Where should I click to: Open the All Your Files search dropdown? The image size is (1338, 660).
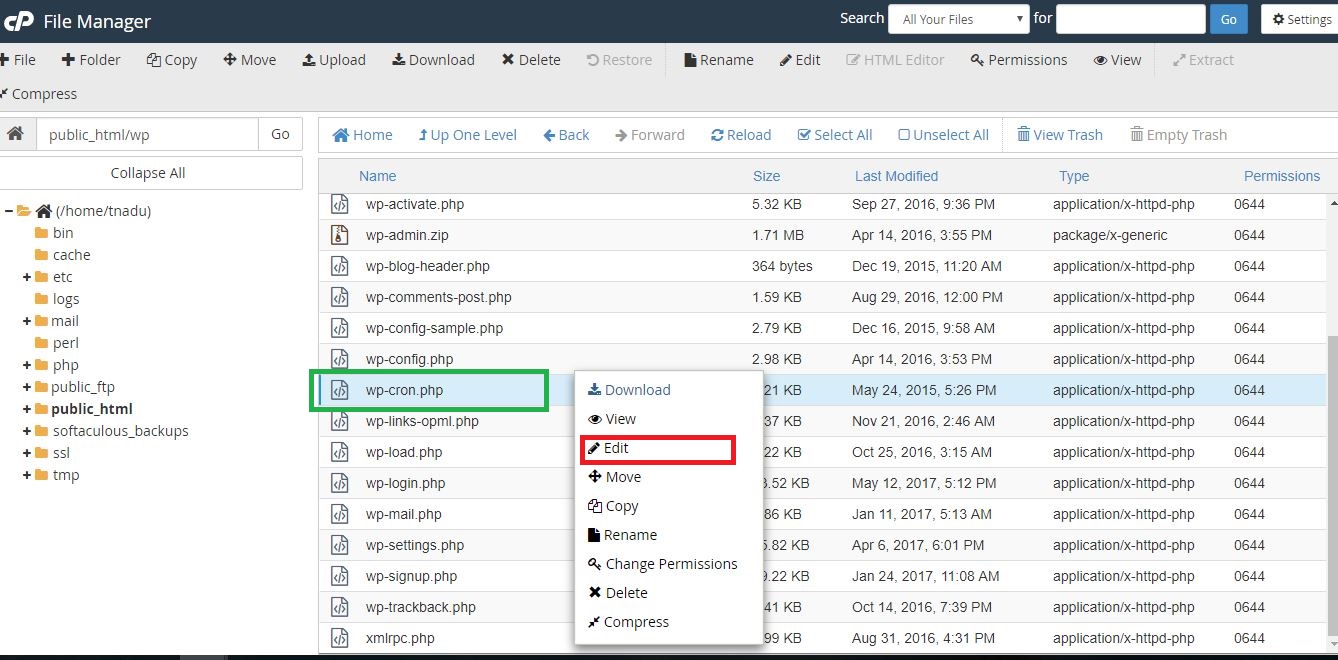961,19
